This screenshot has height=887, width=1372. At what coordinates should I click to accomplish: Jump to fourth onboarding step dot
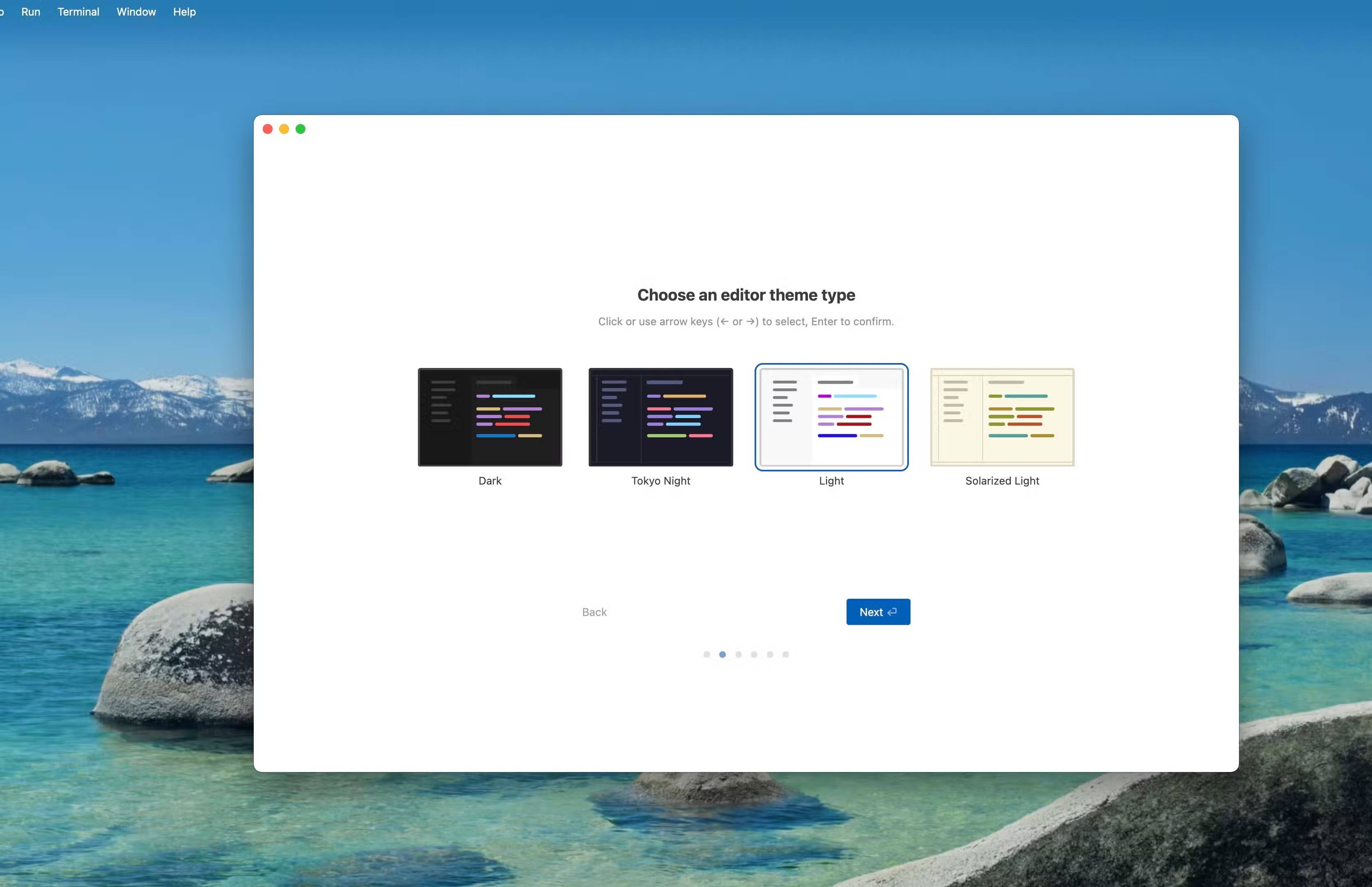click(x=754, y=654)
